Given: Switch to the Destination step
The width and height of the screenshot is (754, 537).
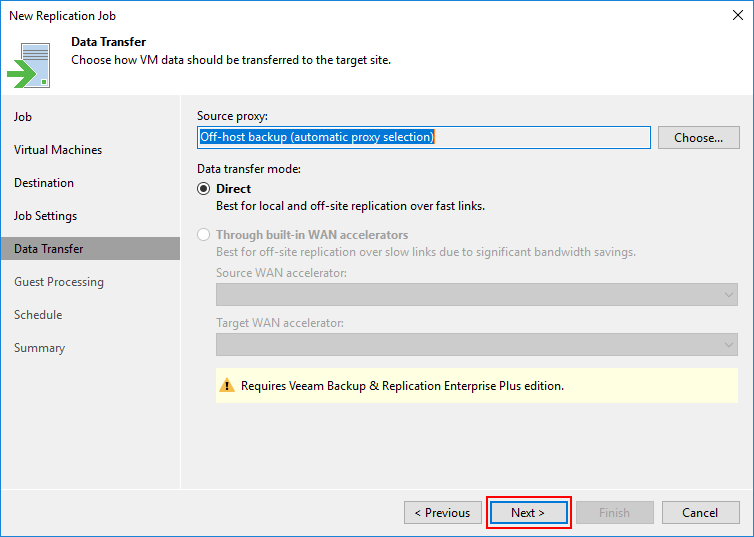Looking at the screenshot, I should [44, 183].
